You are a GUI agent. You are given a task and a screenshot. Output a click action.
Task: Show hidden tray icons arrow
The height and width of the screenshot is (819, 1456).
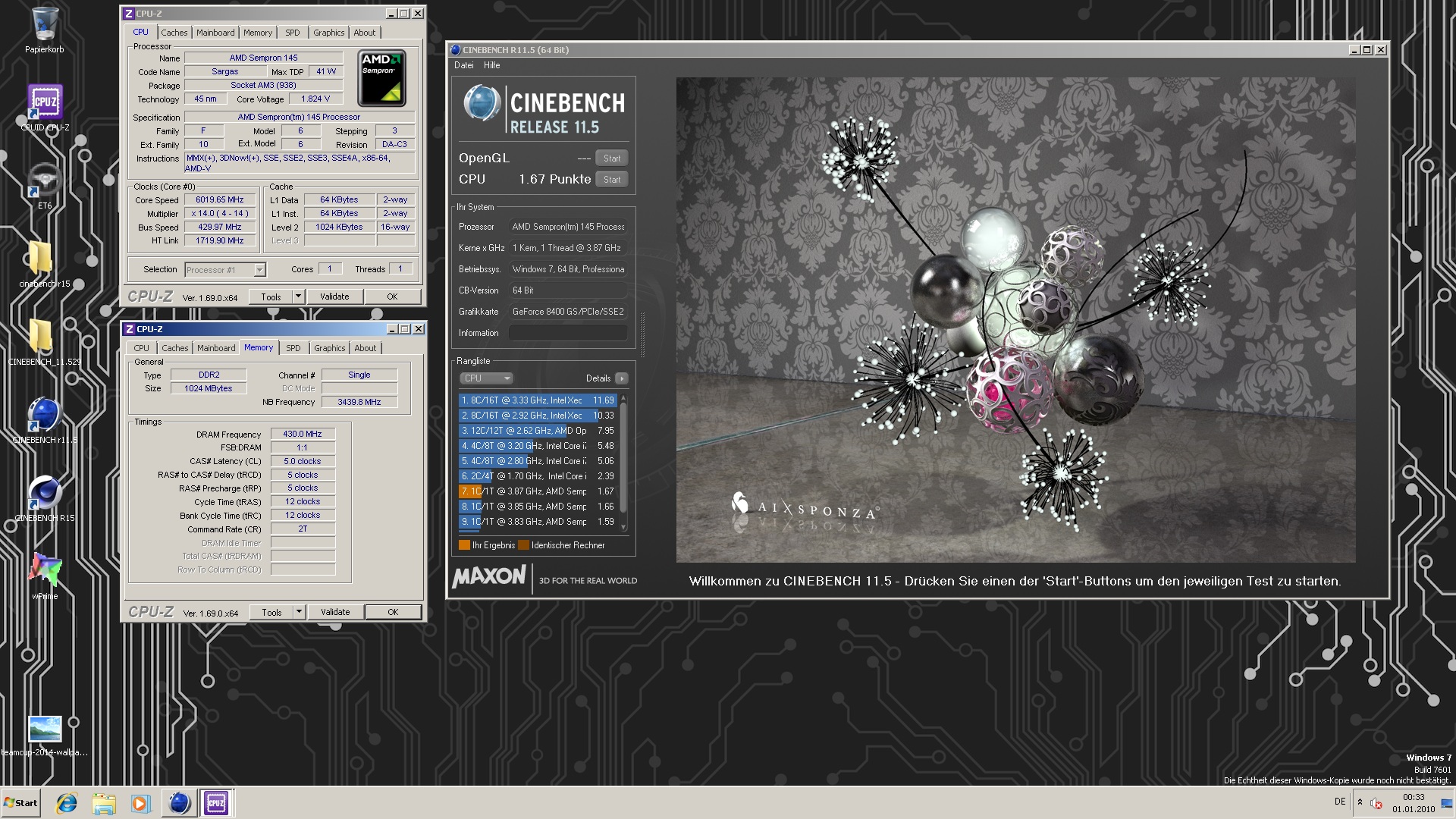click(1360, 802)
